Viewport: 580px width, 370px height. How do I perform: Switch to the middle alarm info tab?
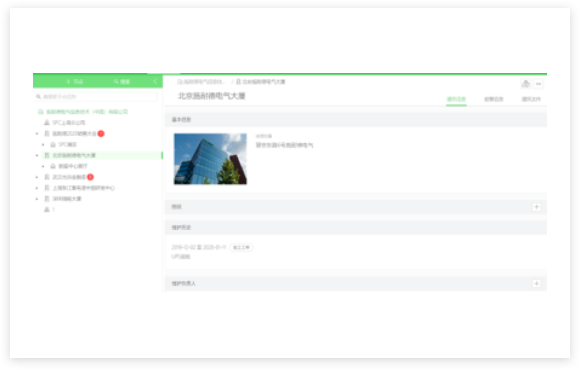493,99
